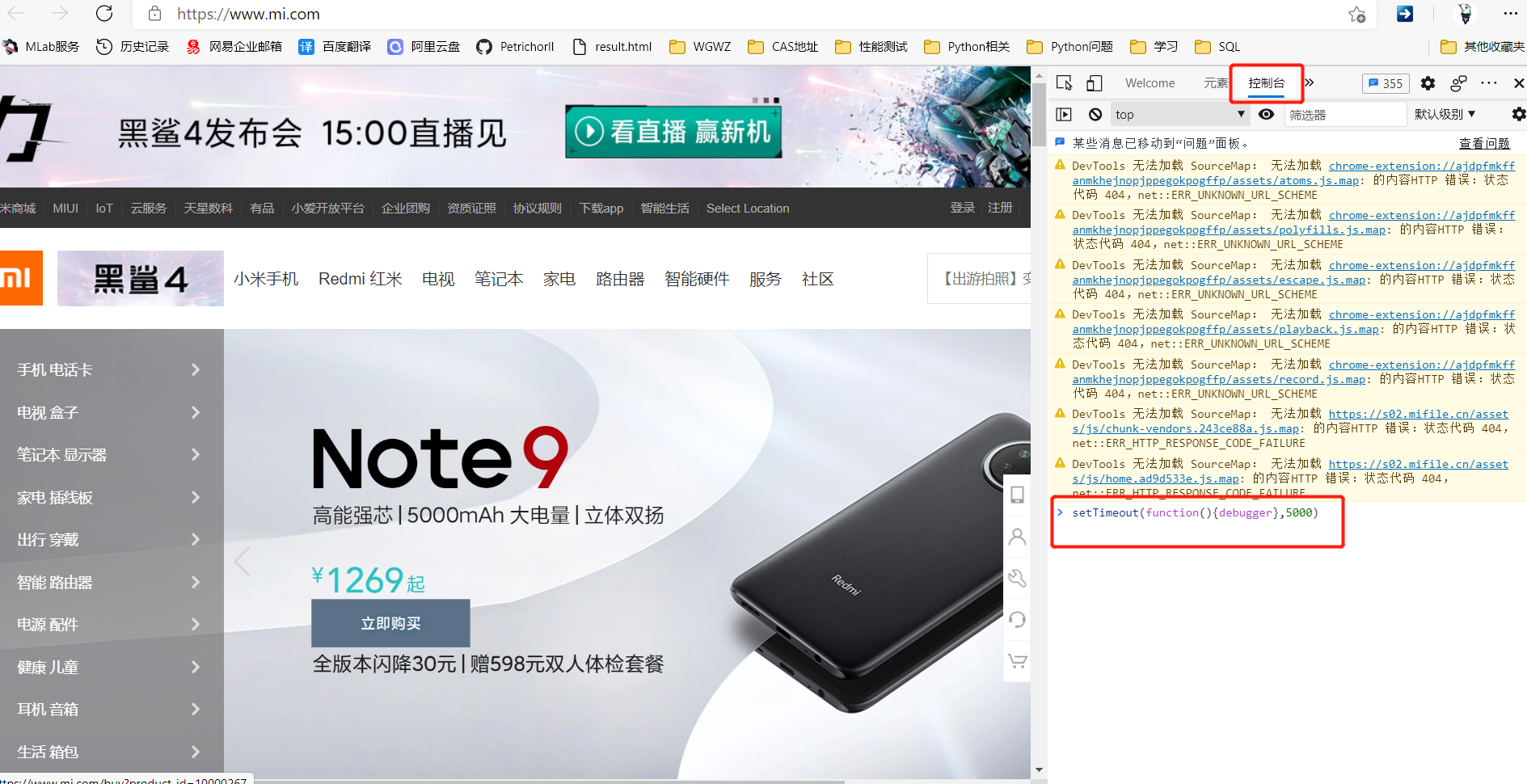Open the personal center person icon

tap(1017, 537)
